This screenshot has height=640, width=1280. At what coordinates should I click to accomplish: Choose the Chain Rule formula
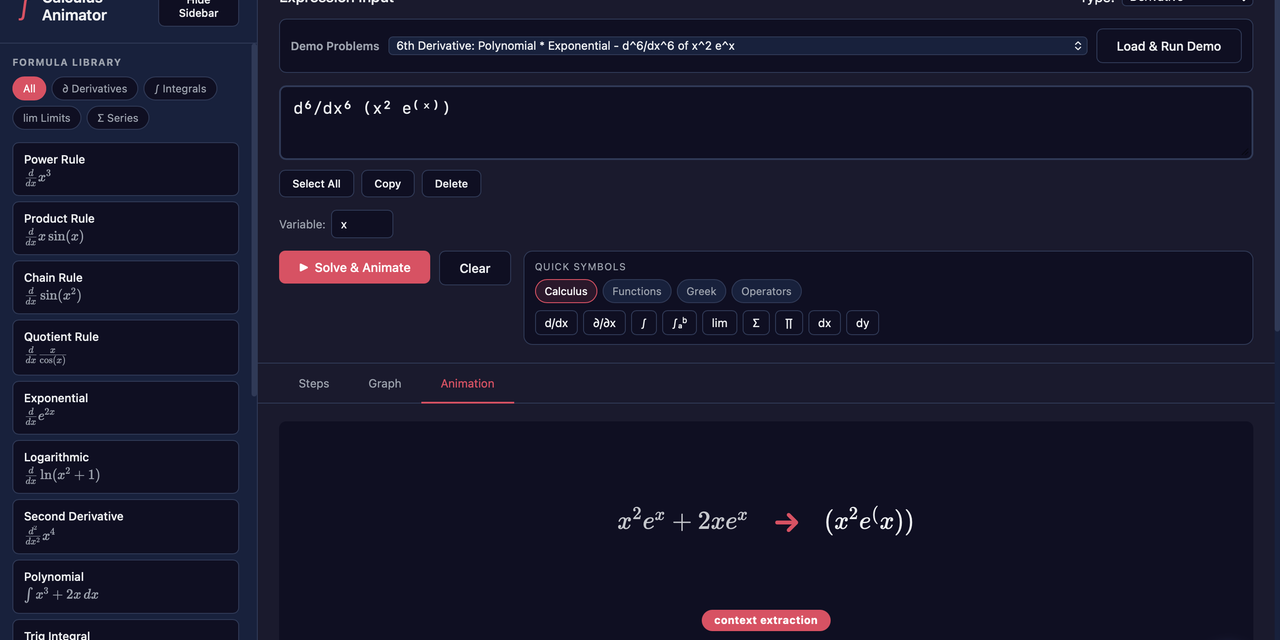click(125, 287)
